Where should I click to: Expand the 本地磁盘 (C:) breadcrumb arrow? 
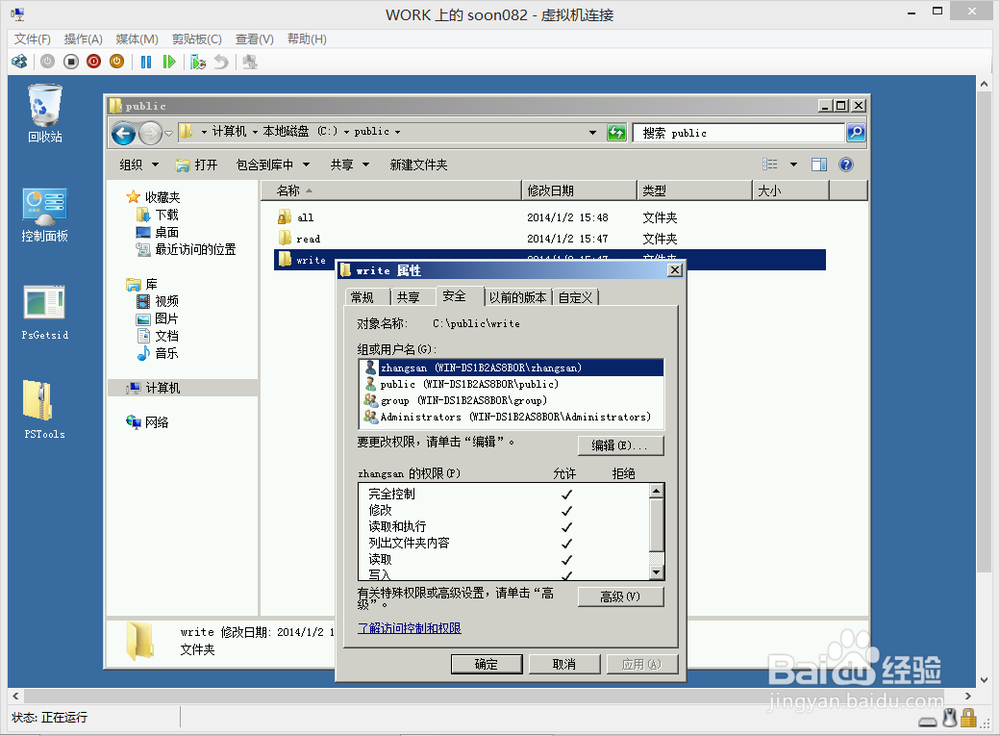[x=347, y=132]
